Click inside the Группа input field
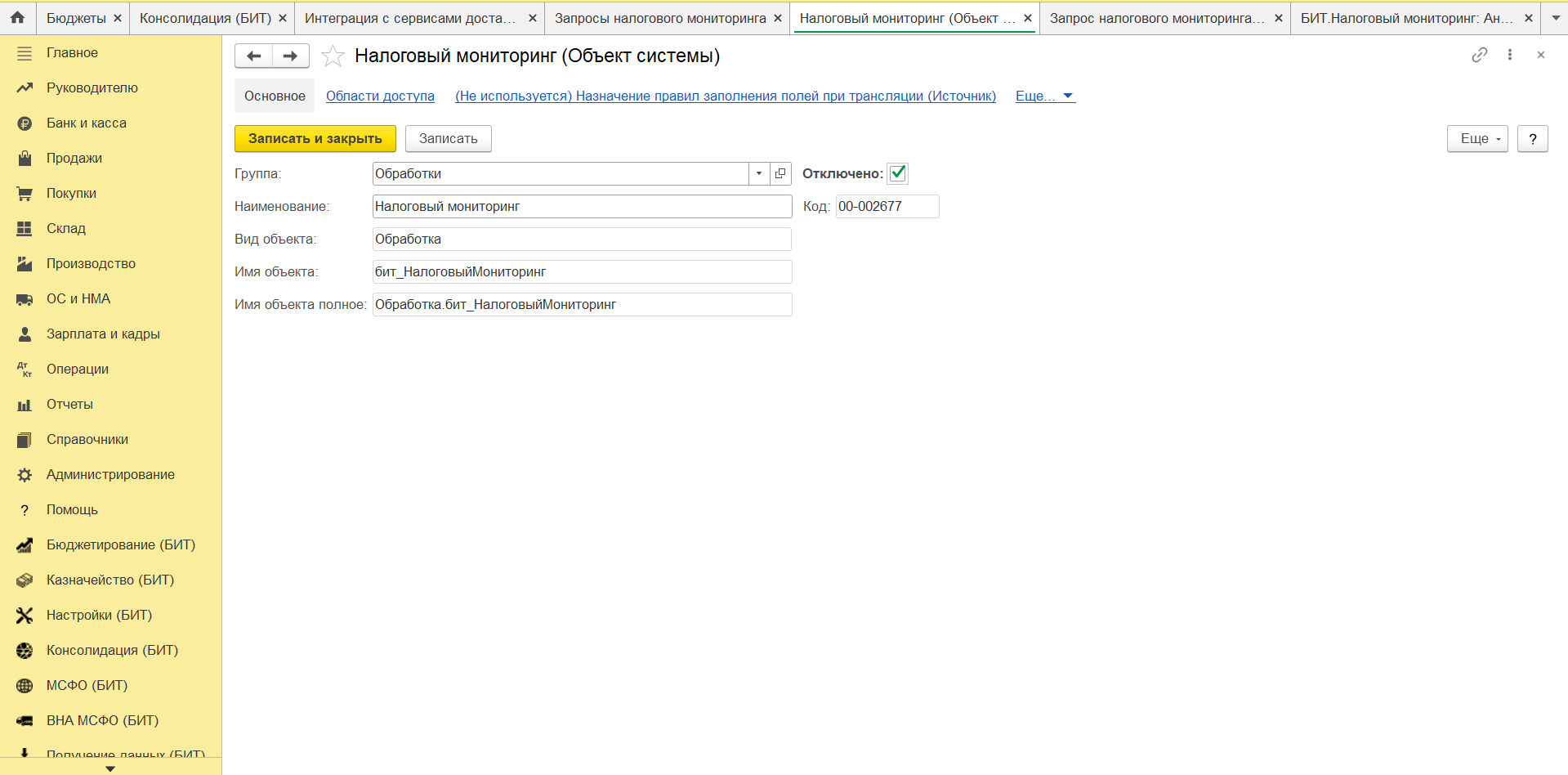The width and height of the screenshot is (1568, 775). point(561,173)
